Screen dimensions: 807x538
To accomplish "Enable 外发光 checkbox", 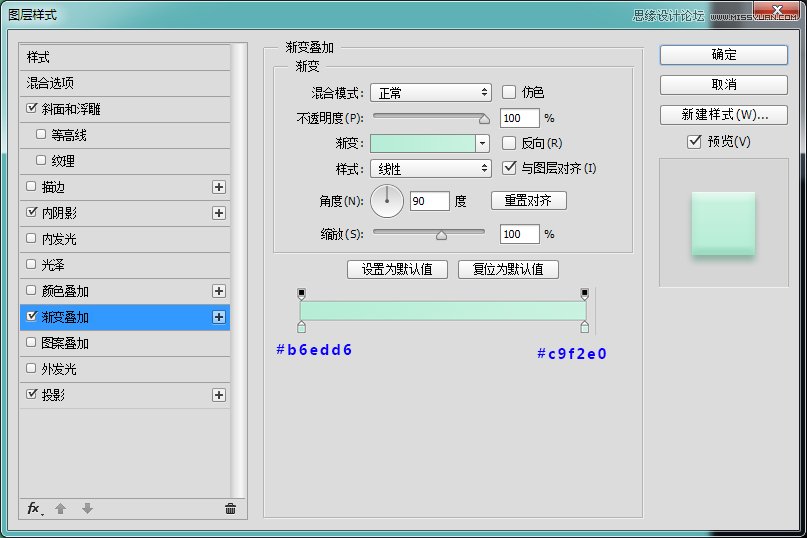I will [x=31, y=368].
